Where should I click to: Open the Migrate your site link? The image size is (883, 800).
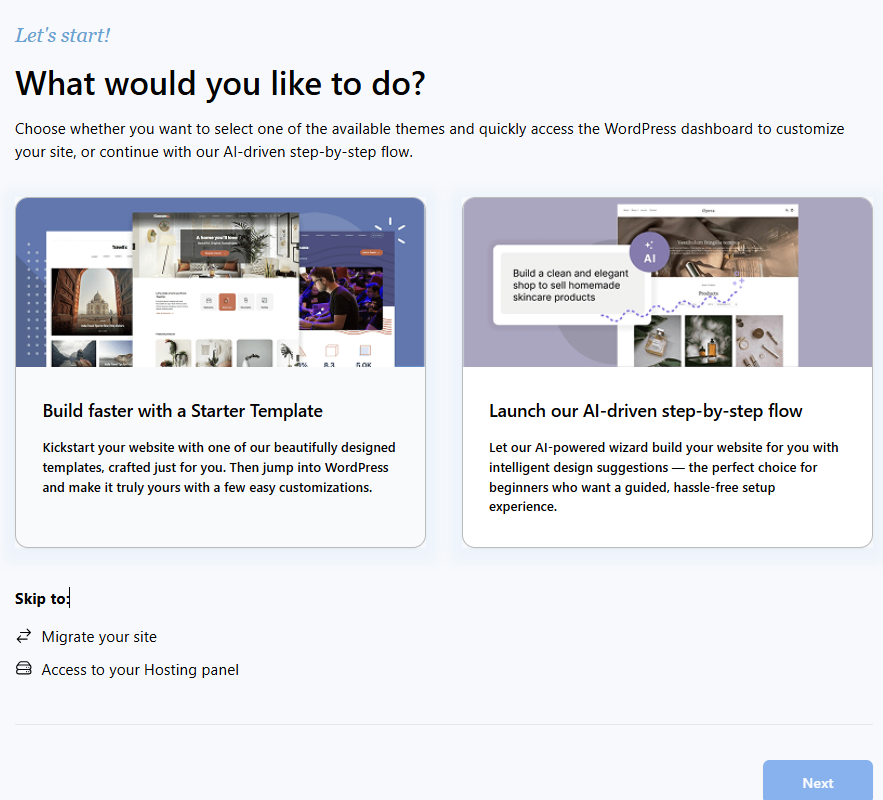[x=99, y=636]
